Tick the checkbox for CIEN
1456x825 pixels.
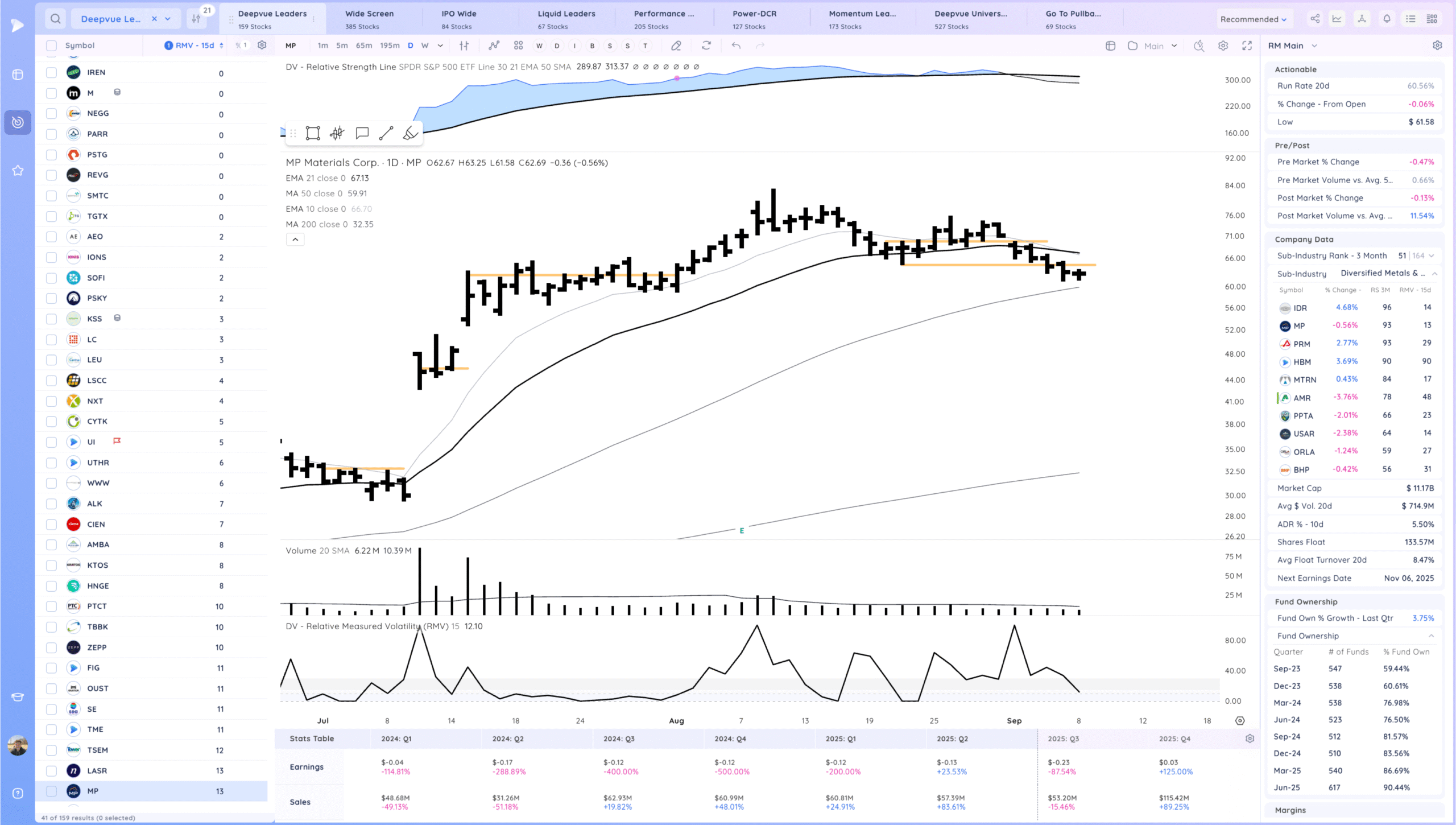(51, 524)
